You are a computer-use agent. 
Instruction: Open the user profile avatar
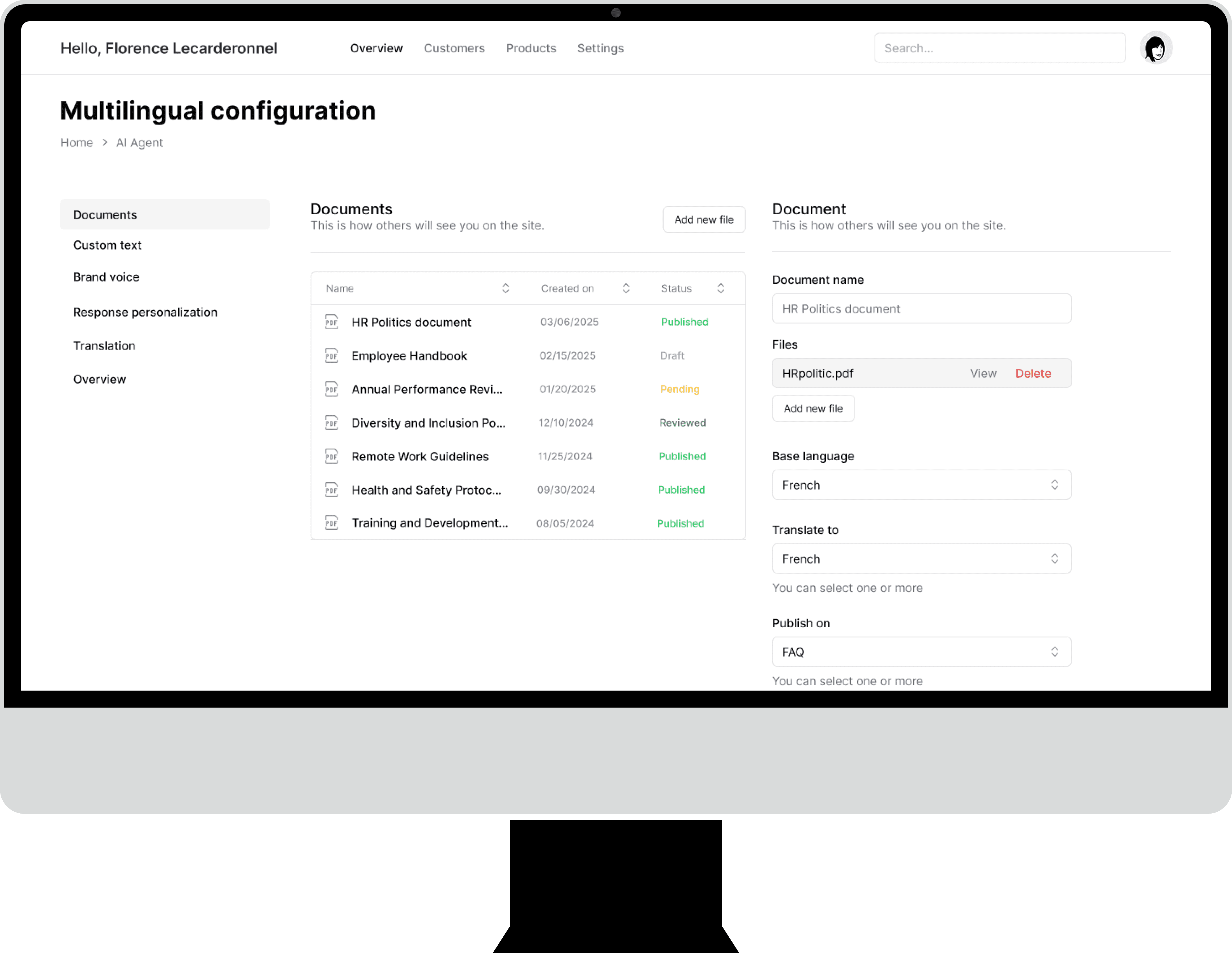point(1155,49)
